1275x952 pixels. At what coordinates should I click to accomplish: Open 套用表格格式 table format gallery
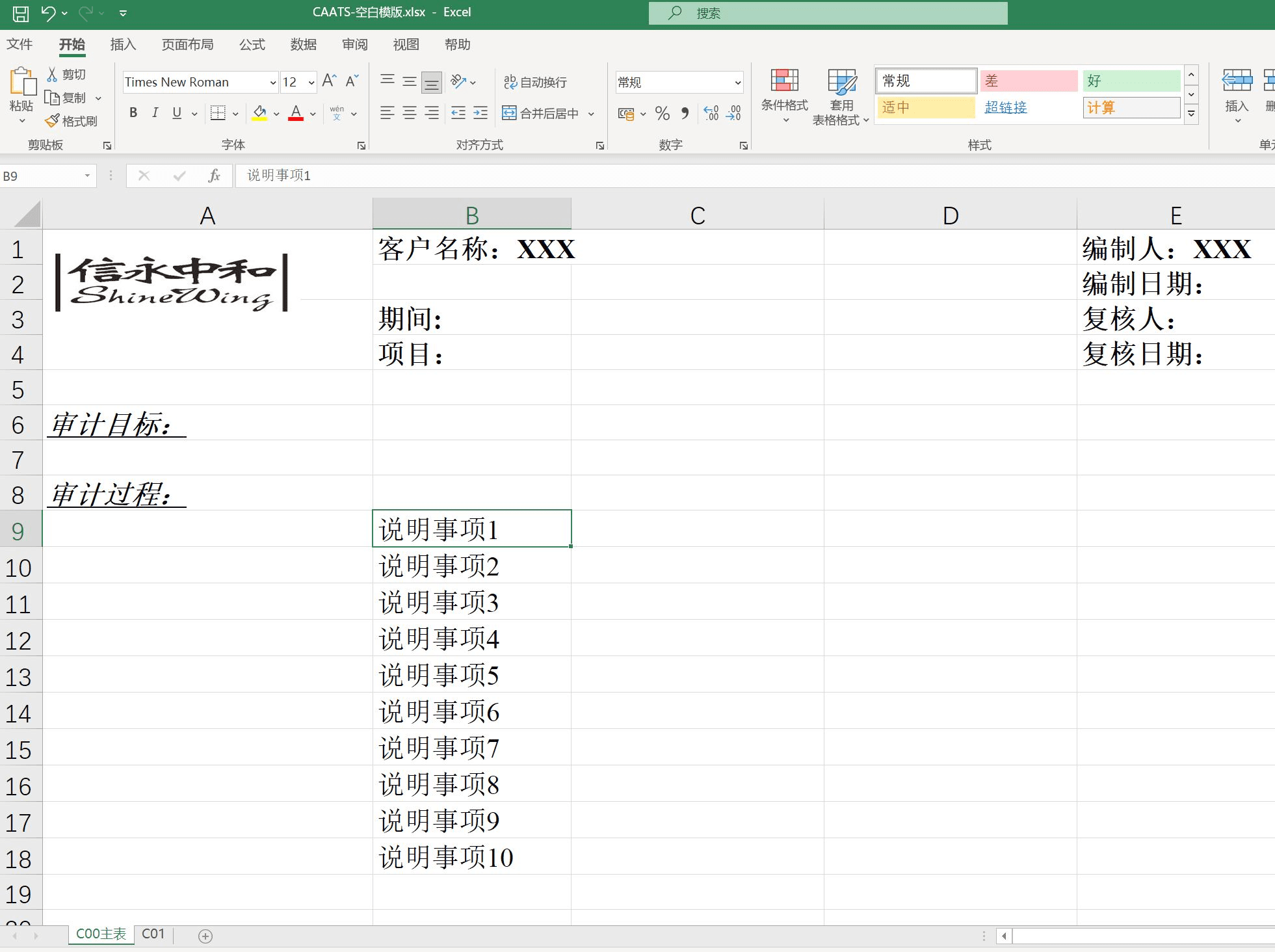(841, 96)
